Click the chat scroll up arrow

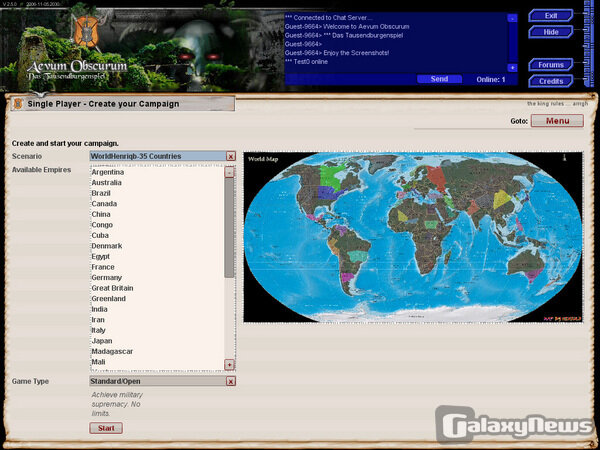(x=512, y=18)
